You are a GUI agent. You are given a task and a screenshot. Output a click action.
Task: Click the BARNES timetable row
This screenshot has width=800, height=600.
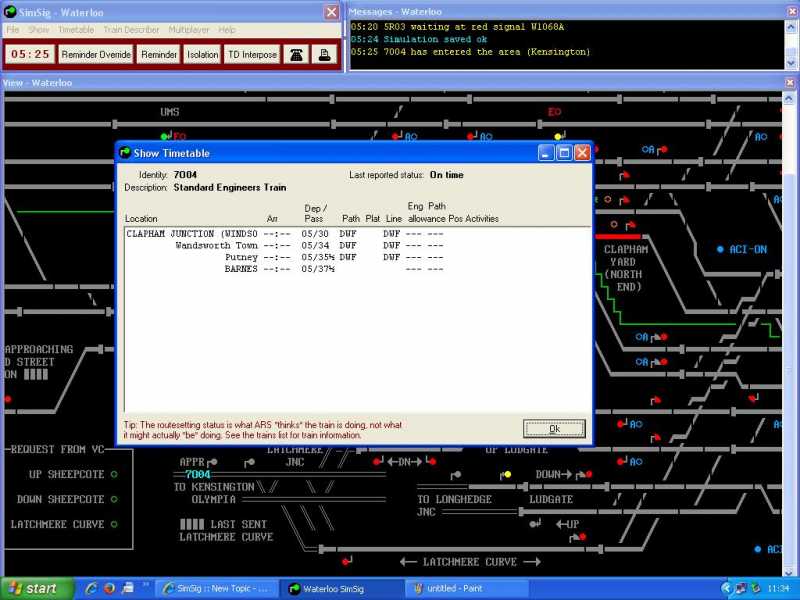tap(285, 269)
